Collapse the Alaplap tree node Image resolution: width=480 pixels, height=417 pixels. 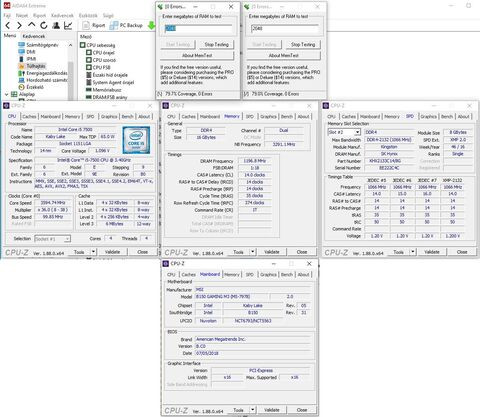point(6,94)
